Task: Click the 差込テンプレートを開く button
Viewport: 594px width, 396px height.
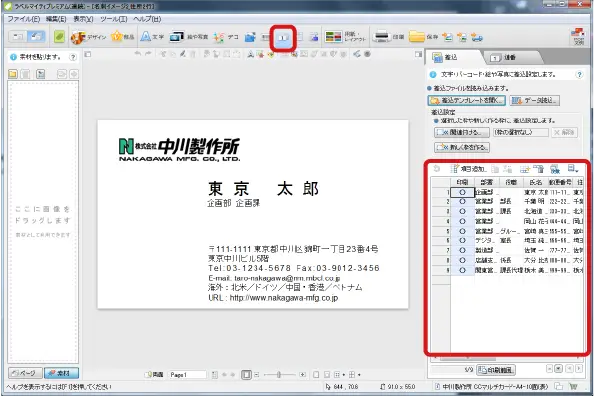Action: tap(467, 100)
